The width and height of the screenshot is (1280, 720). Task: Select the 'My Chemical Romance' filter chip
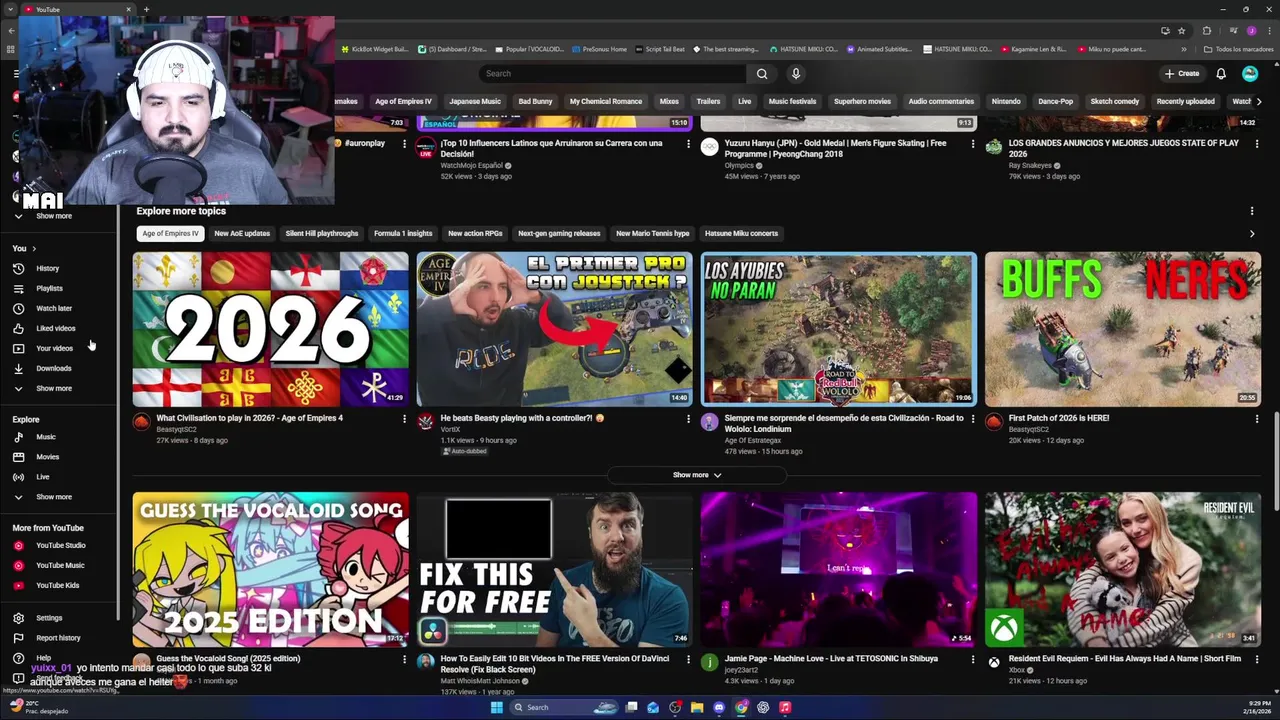pyautogui.click(x=606, y=101)
